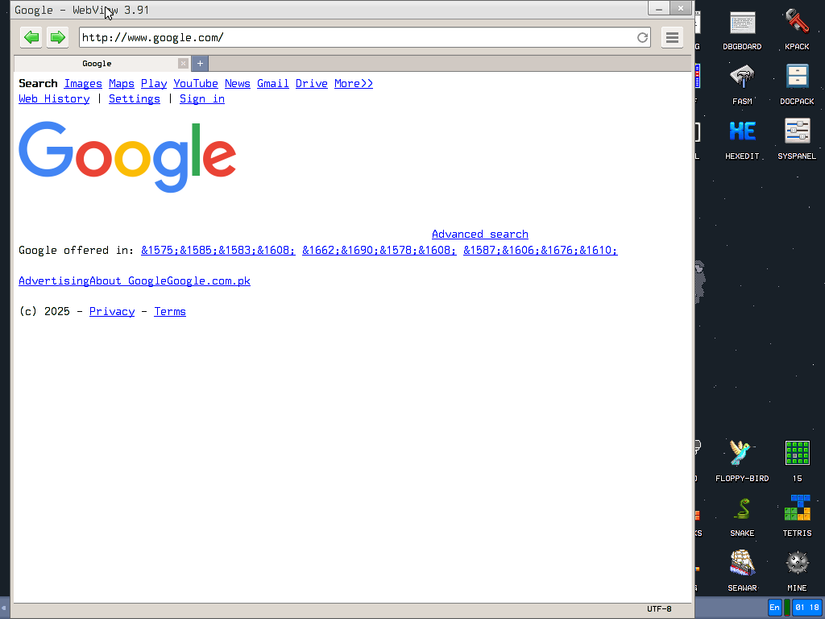
Task: Click the Sign in link
Action: click(201, 98)
